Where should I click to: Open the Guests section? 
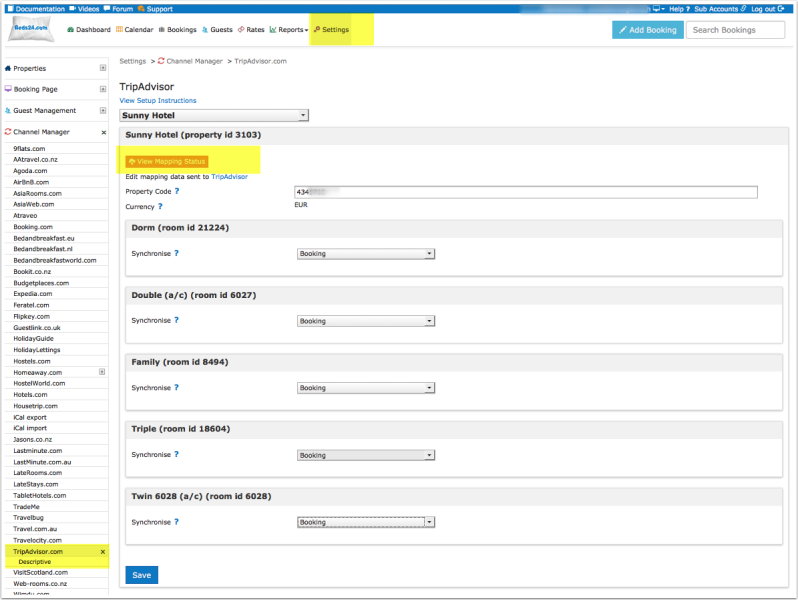tap(217, 30)
